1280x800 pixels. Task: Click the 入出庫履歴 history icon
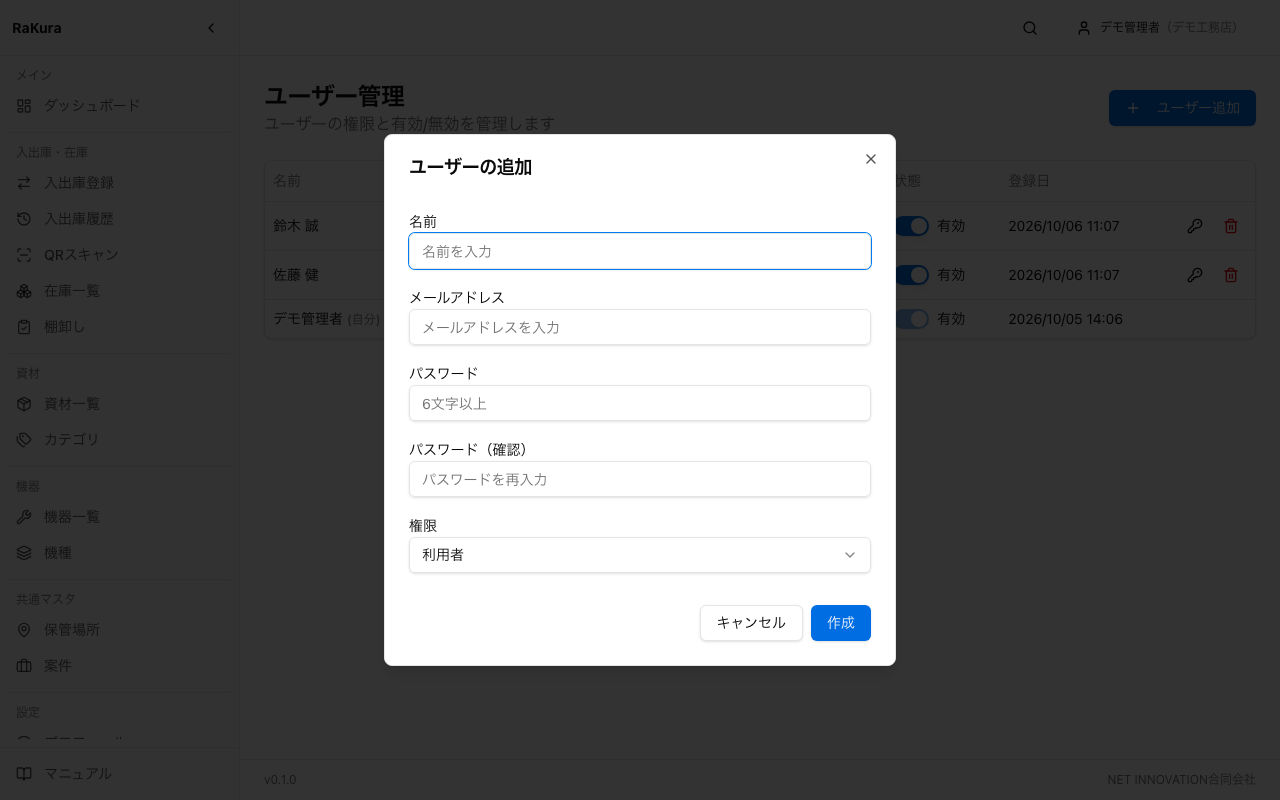[24, 219]
